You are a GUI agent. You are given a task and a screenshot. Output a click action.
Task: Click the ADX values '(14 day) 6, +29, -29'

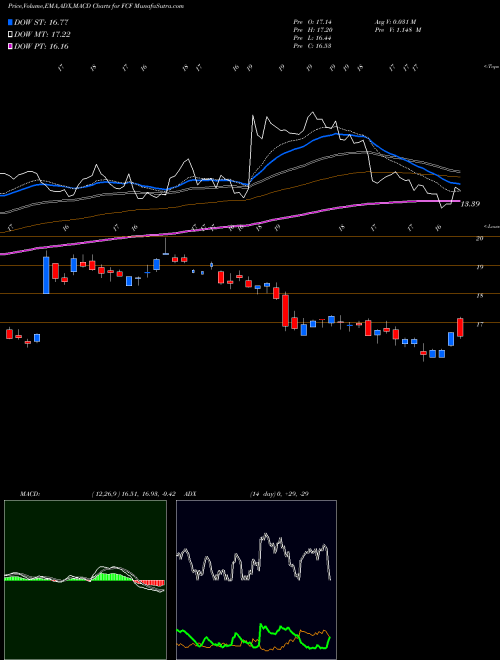(x=279, y=494)
